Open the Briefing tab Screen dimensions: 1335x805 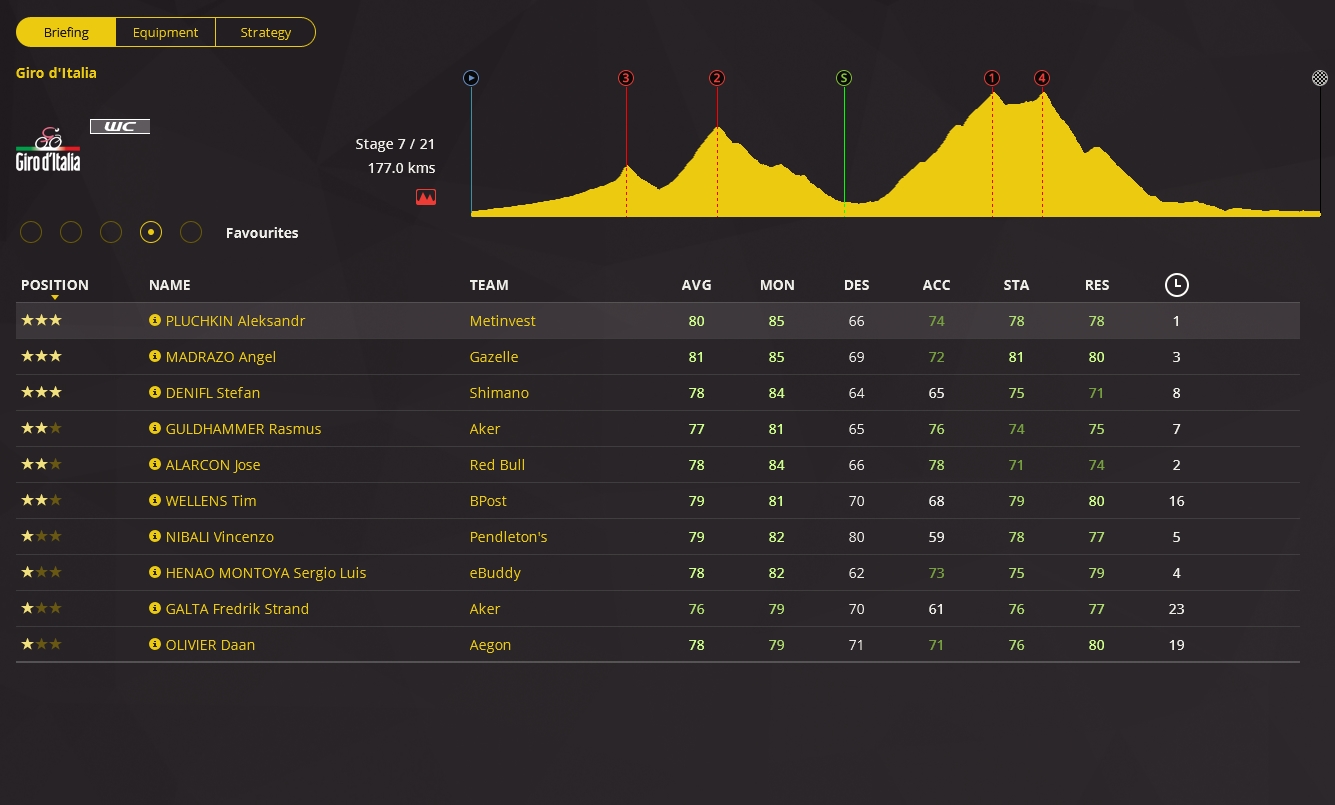pyautogui.click(x=66, y=32)
